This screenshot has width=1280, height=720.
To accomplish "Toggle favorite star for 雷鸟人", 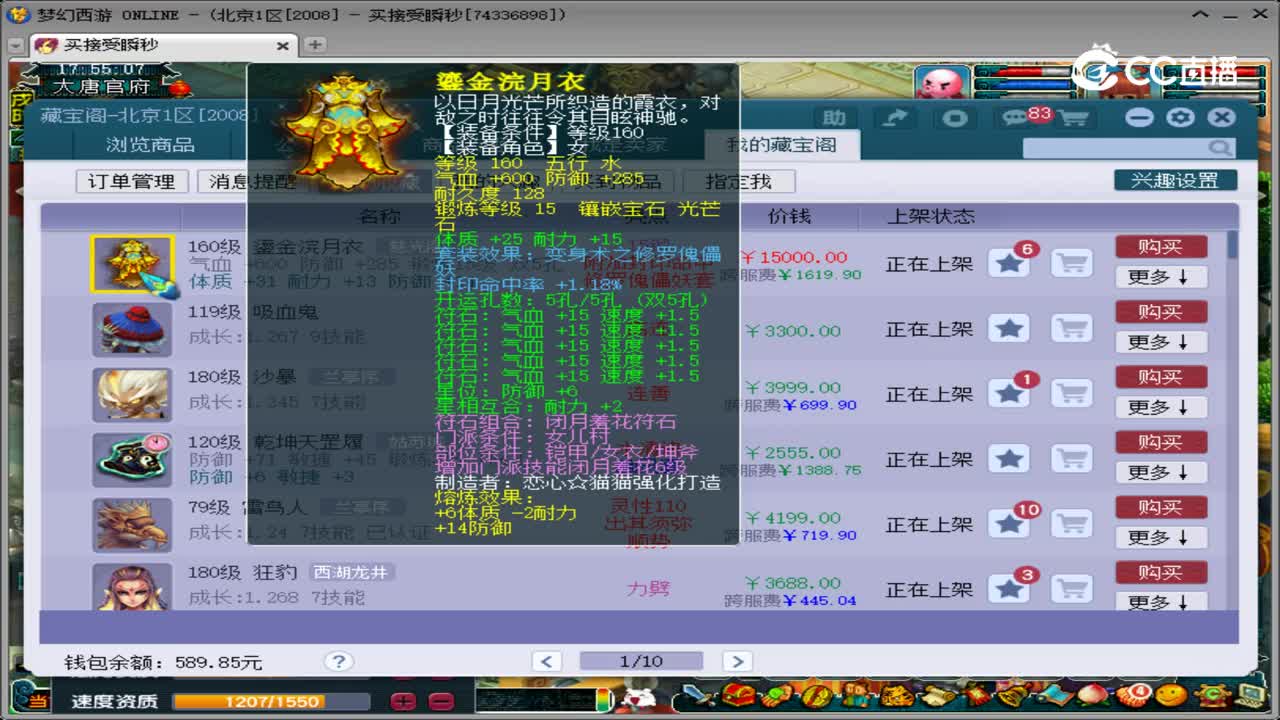I will (1009, 523).
